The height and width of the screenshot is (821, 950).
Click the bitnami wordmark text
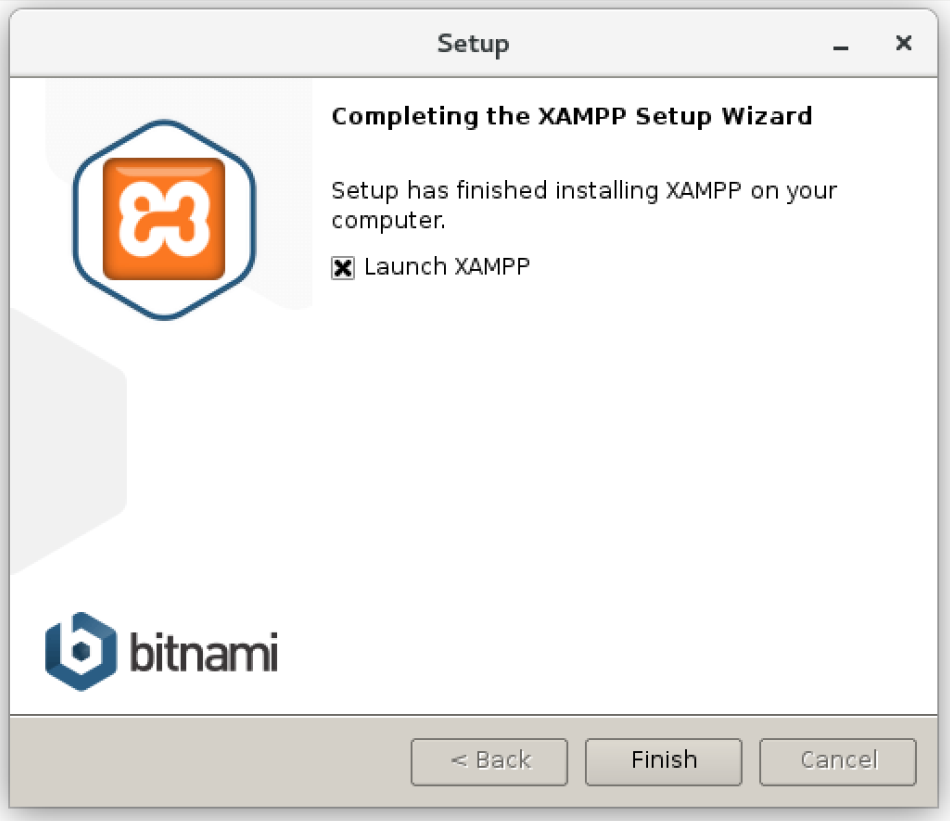tap(204, 652)
